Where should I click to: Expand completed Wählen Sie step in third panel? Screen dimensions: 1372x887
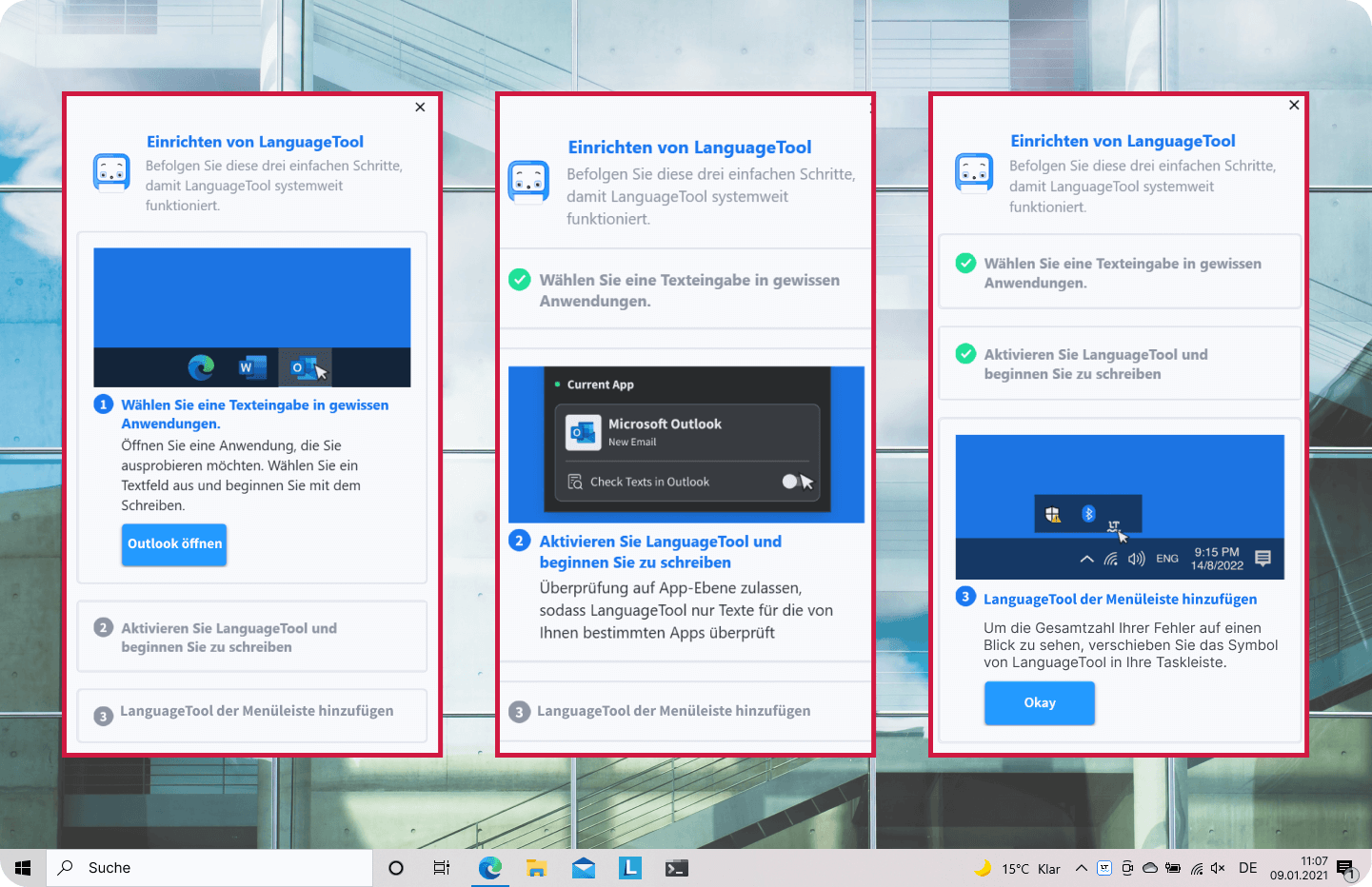(1120, 272)
